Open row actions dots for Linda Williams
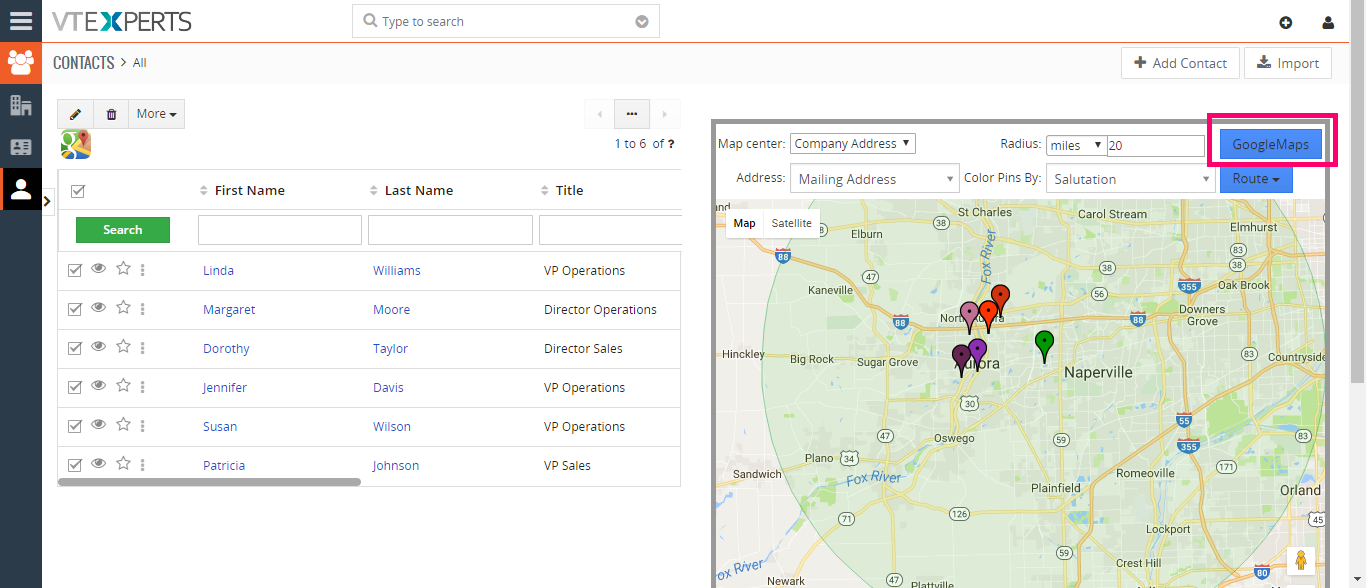 [x=143, y=270]
